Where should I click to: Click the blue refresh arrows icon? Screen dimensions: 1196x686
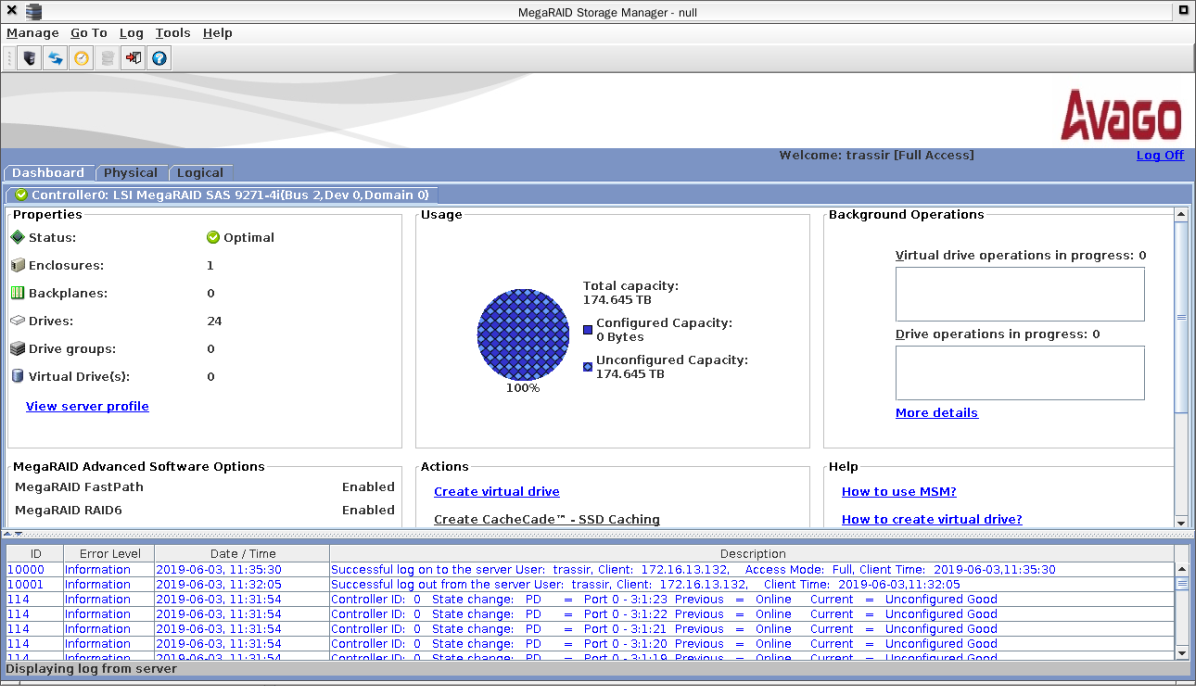pyautogui.click(x=56, y=58)
